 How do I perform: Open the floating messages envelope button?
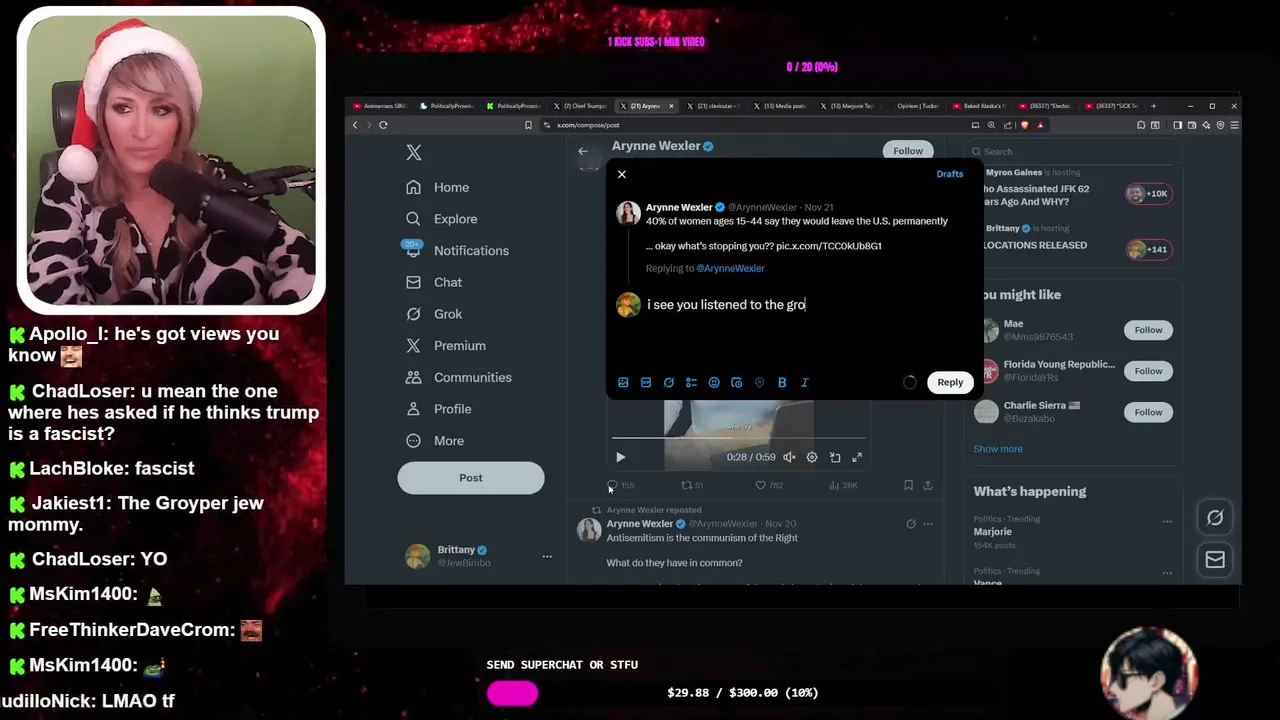tap(1215, 560)
